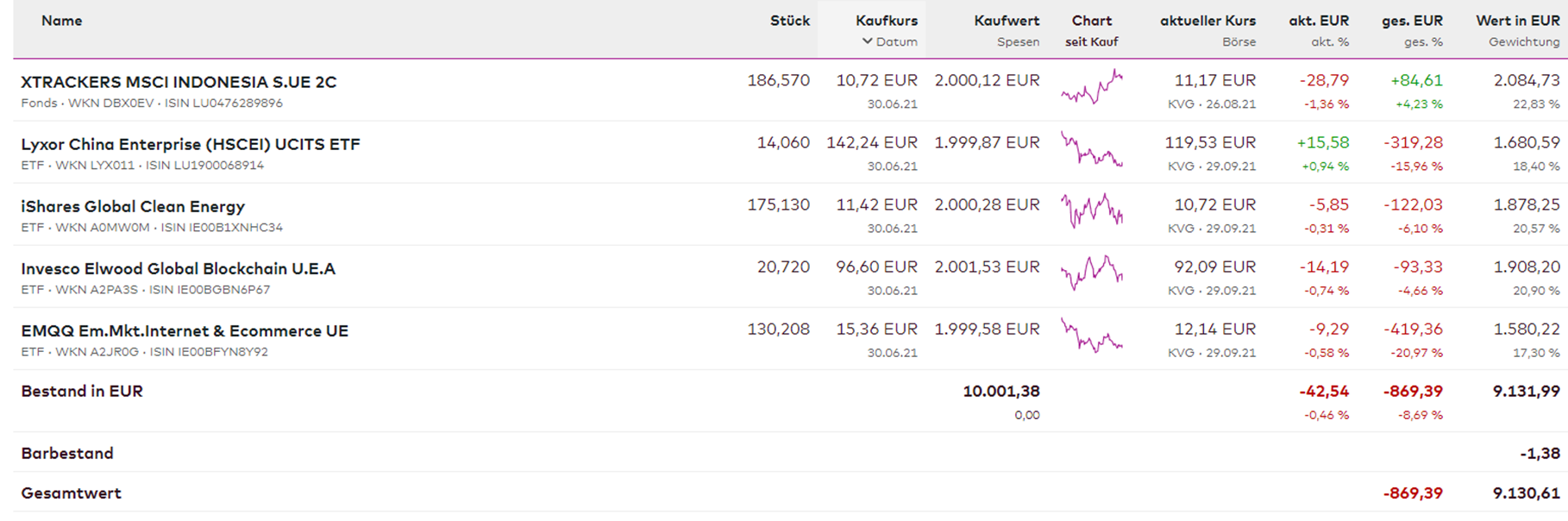Sort the table by Name column header
Image resolution: width=1568 pixels, height=521 pixels.
tap(62, 21)
